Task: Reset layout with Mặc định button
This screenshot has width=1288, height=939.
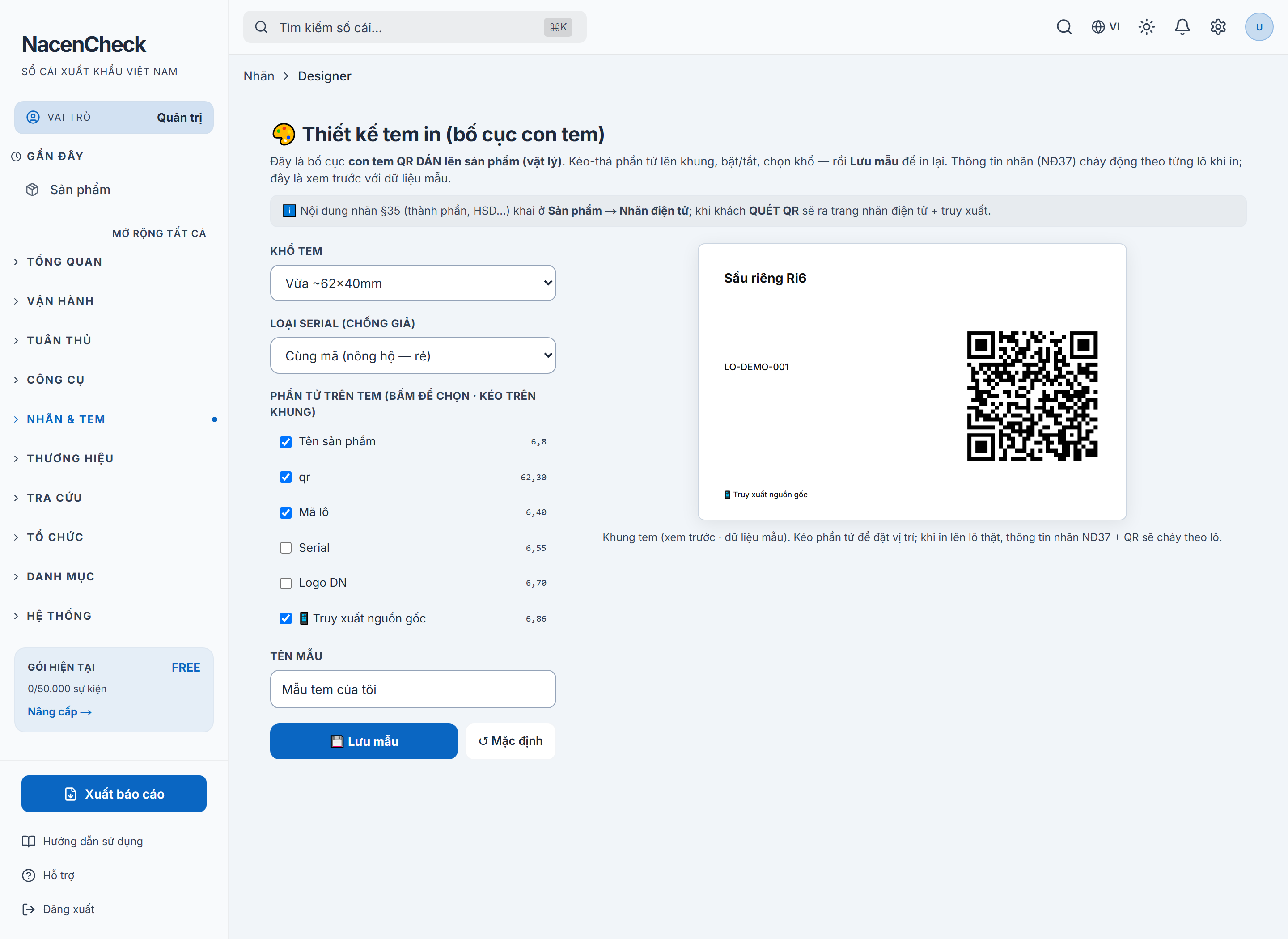Action: click(x=510, y=741)
